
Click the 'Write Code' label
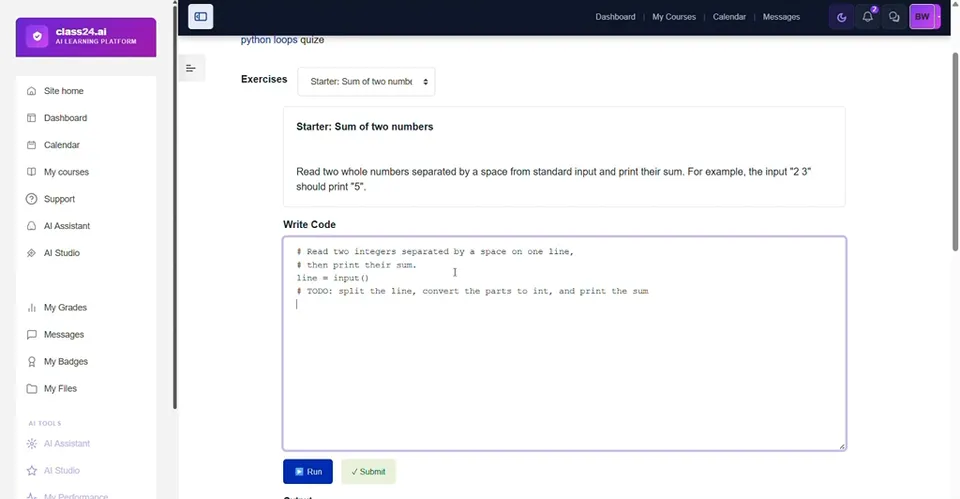pyautogui.click(x=309, y=225)
